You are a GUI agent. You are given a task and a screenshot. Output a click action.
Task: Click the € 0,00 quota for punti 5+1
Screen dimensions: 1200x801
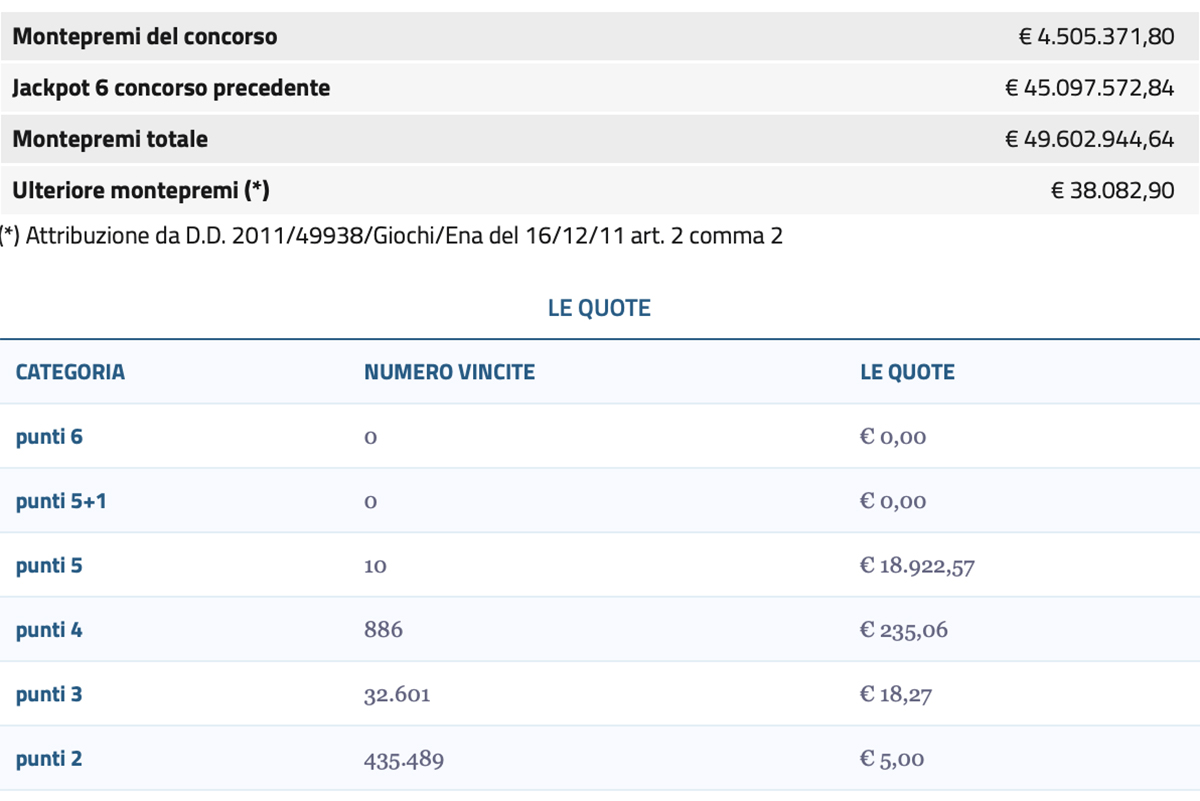click(x=893, y=501)
